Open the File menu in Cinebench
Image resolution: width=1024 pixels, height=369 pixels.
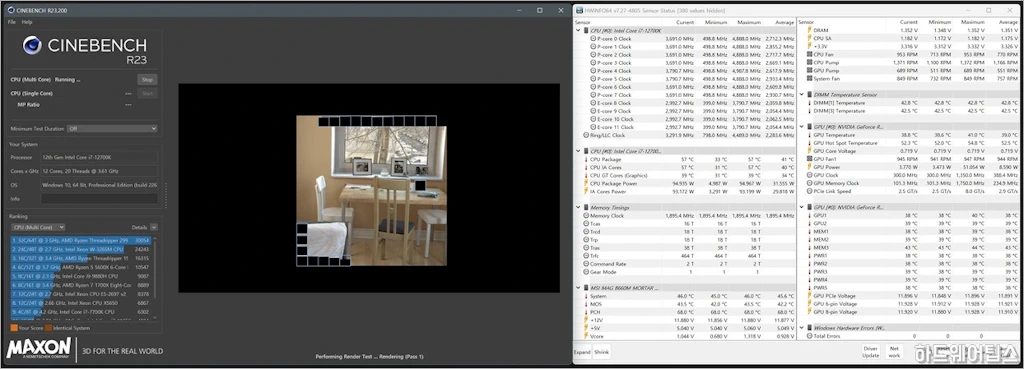[12, 22]
